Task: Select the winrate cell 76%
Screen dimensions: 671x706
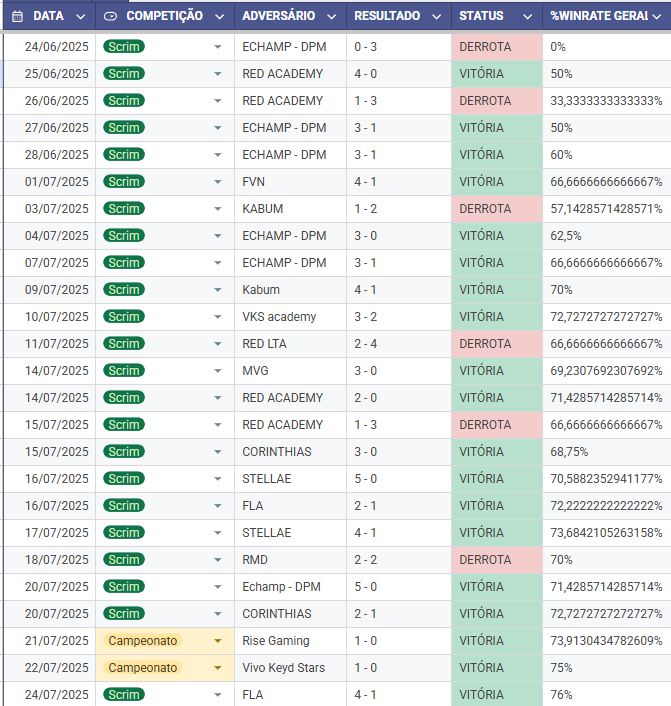Action: pos(607,694)
